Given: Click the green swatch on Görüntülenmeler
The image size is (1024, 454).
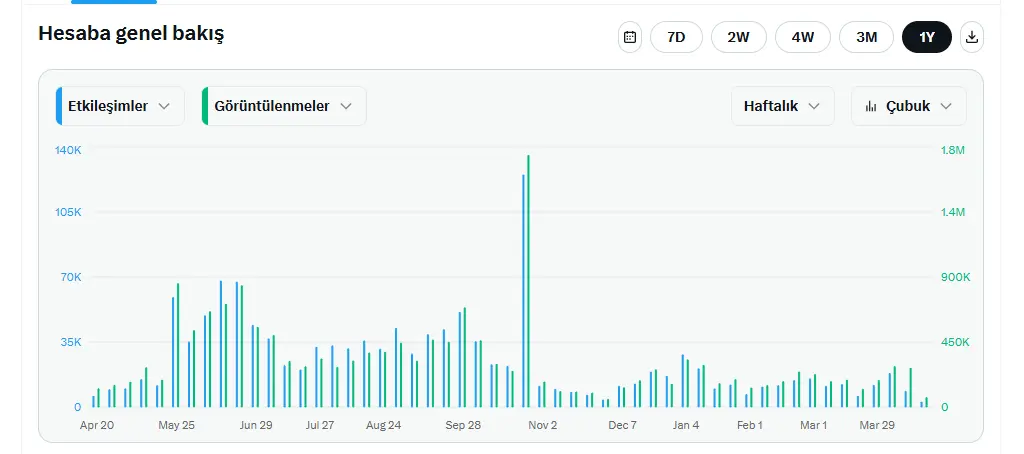Looking at the screenshot, I should coord(204,106).
